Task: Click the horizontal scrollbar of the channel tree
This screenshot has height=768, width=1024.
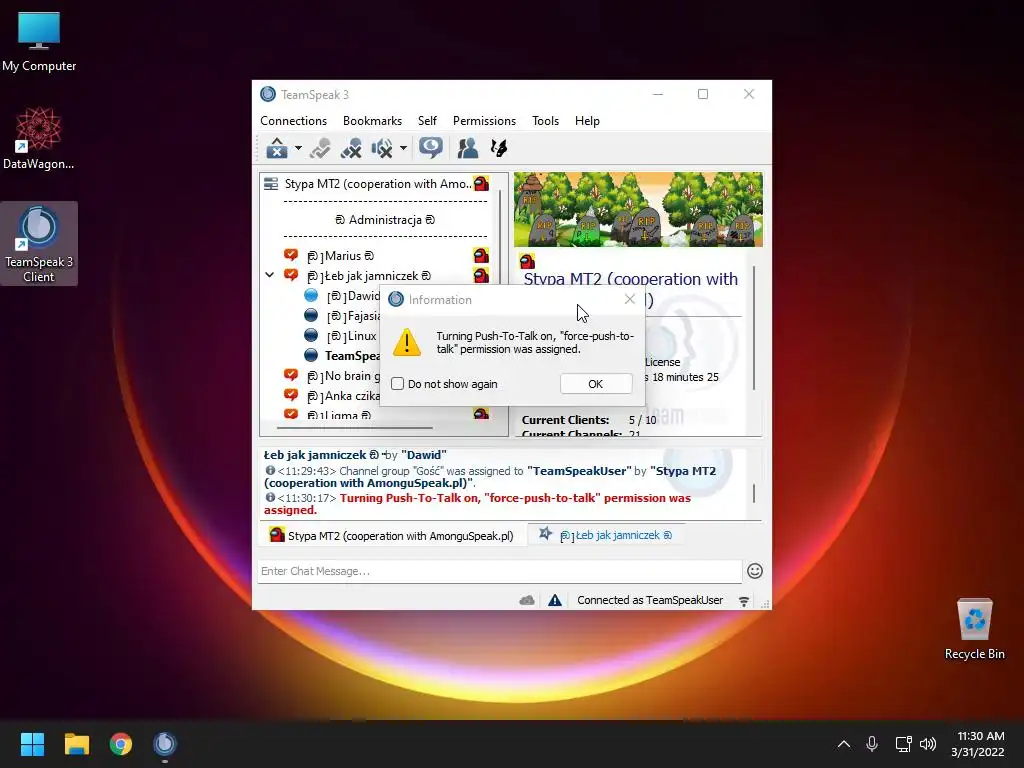Action: point(355,428)
